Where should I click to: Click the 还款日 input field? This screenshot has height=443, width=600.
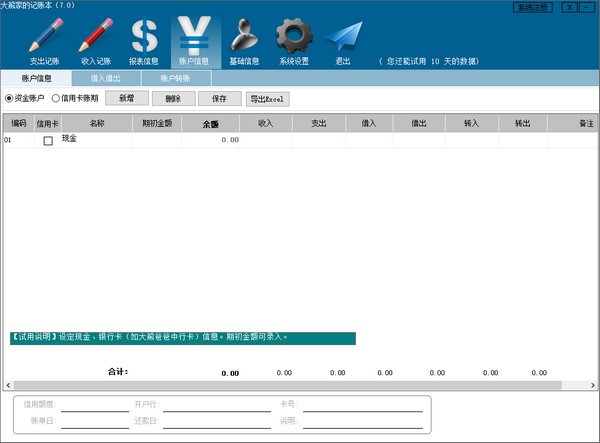point(217,422)
